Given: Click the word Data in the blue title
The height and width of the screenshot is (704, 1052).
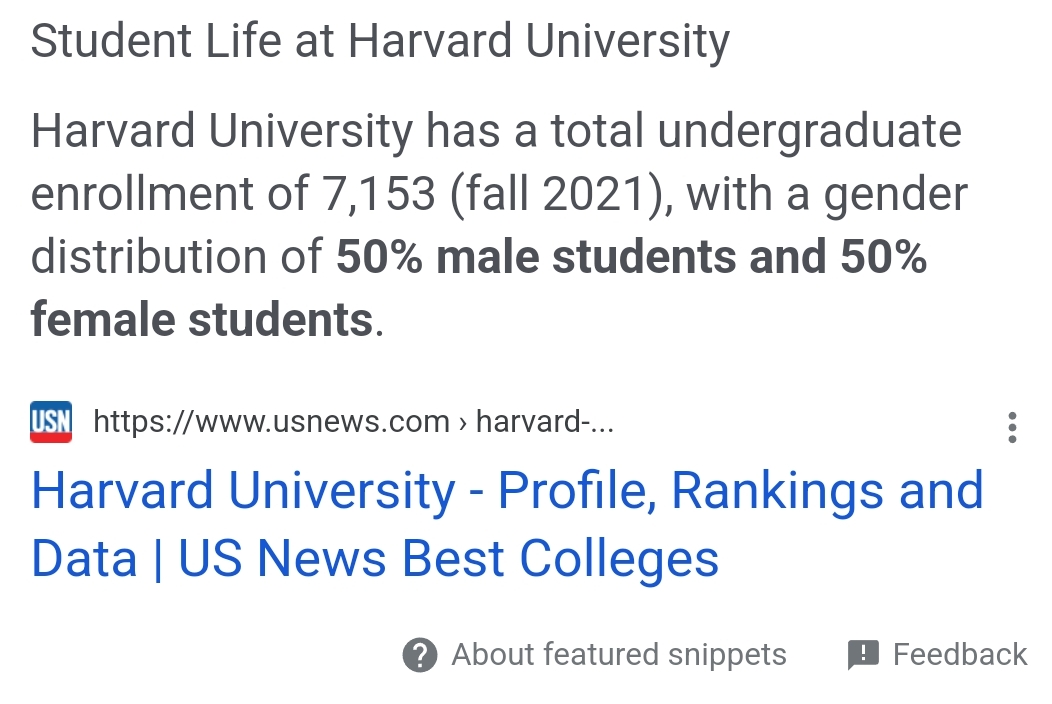Looking at the screenshot, I should pos(84,559).
